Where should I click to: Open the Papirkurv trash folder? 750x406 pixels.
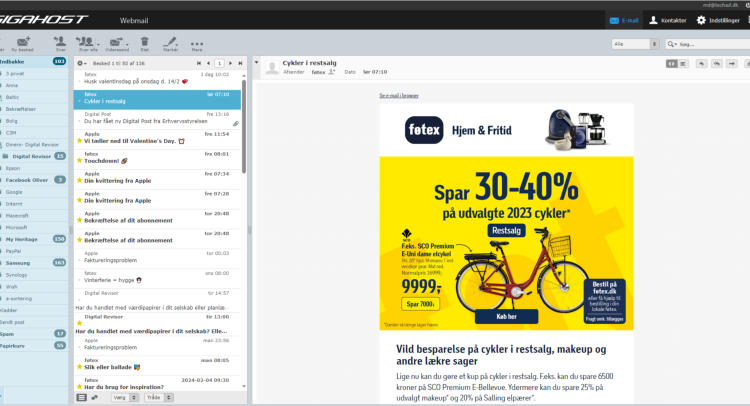(x=33, y=346)
